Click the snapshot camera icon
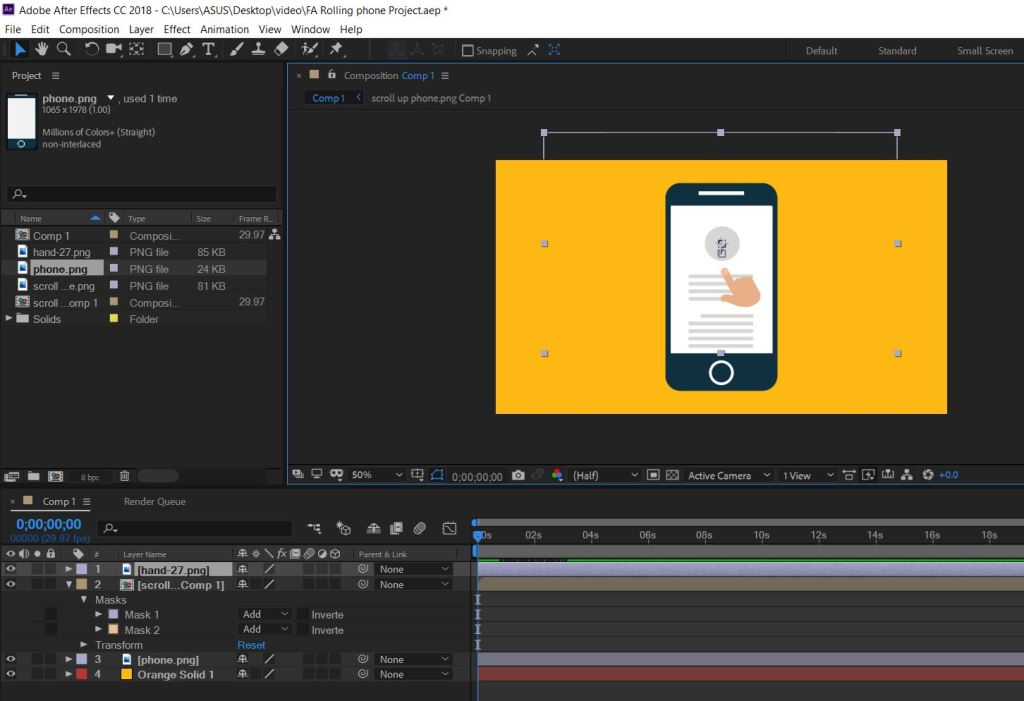 click(x=518, y=476)
